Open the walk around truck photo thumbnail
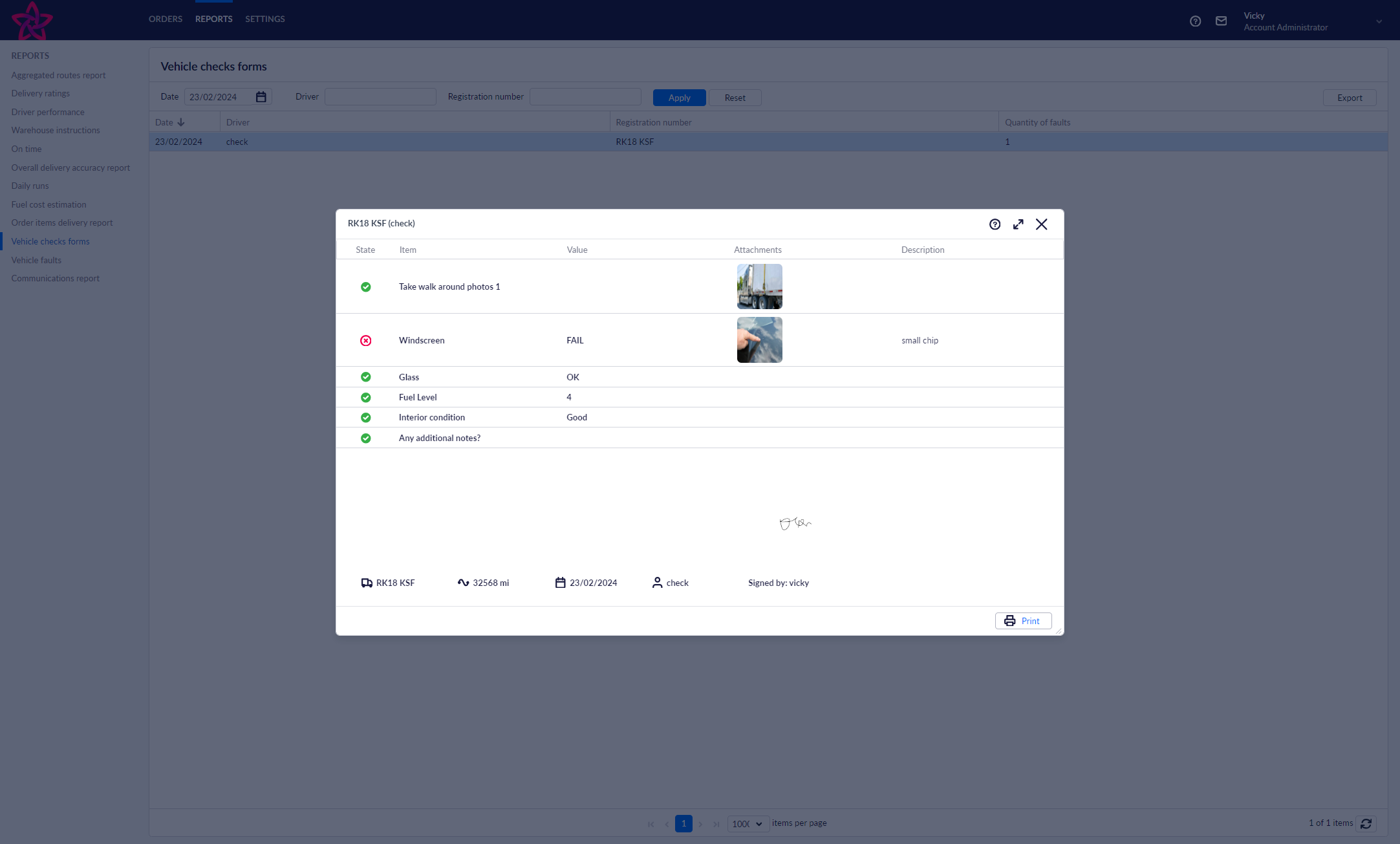 click(759, 287)
